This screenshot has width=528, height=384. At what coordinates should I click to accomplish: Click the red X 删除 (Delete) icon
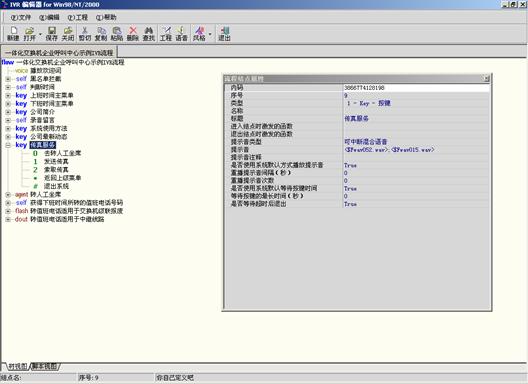[x=133, y=34]
